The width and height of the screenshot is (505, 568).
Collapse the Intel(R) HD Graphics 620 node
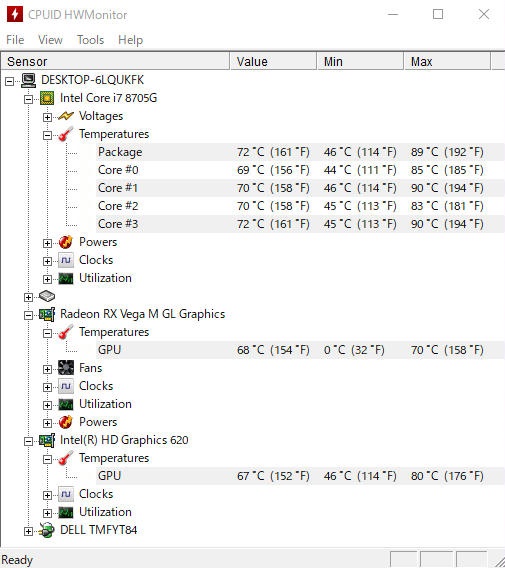[x=28, y=441]
